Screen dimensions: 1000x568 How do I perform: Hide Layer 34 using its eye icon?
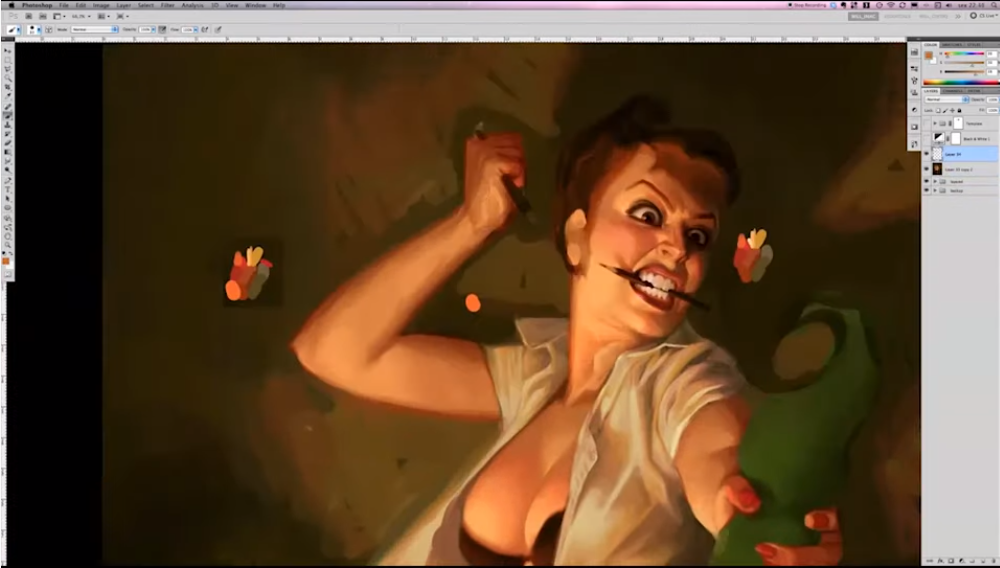click(x=927, y=154)
